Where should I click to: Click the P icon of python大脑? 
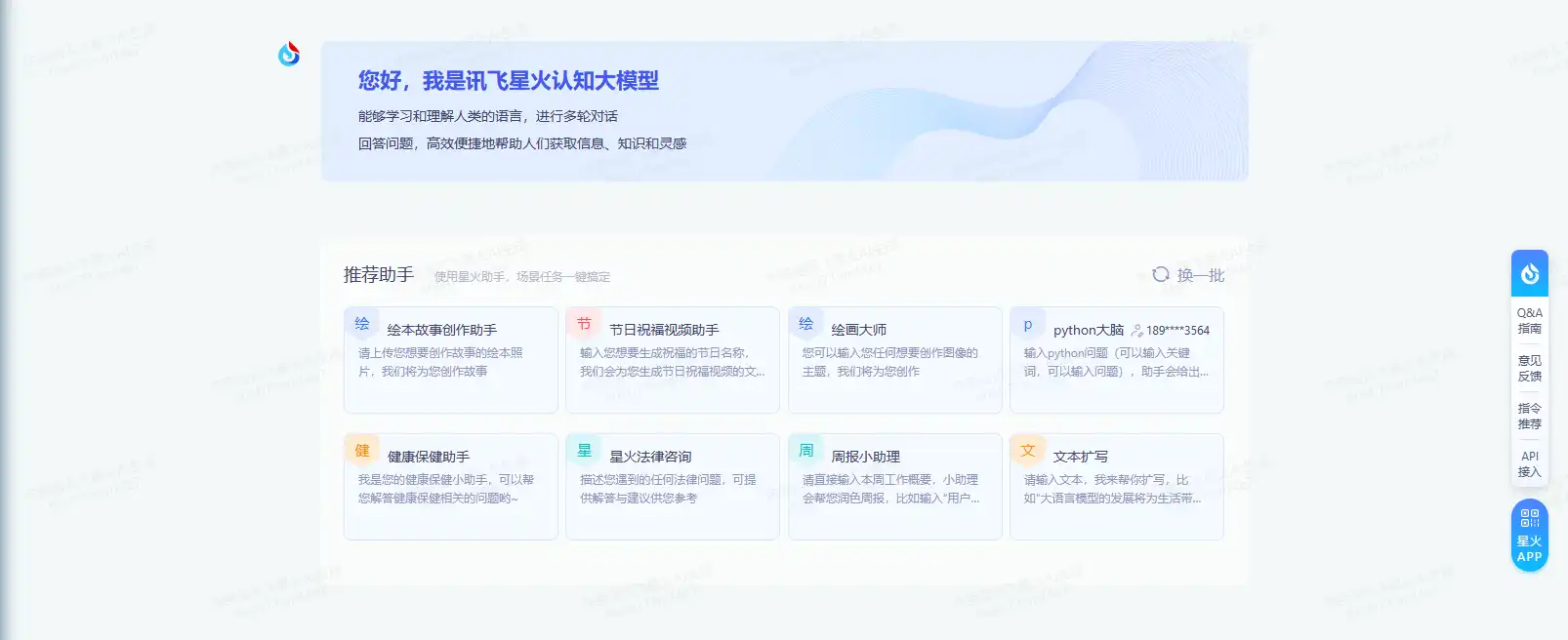click(1028, 324)
